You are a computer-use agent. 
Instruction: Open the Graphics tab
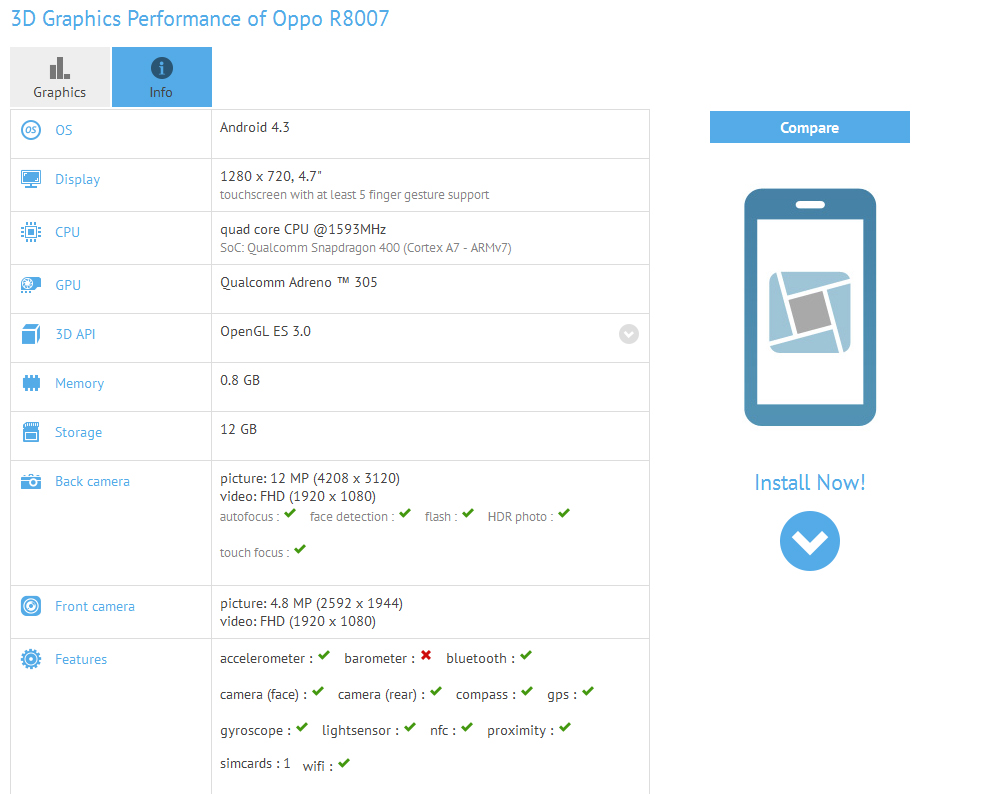[60, 77]
